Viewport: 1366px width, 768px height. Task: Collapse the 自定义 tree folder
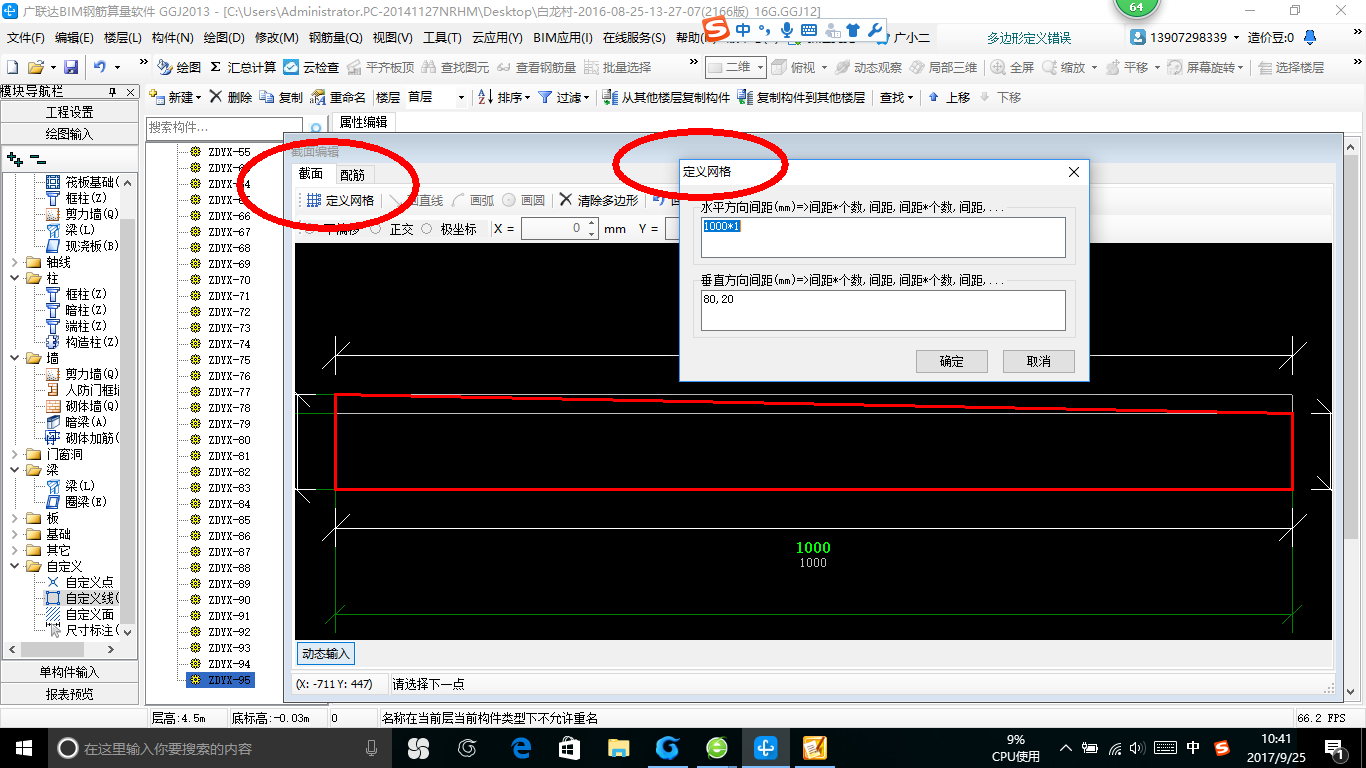pyautogui.click(x=14, y=566)
